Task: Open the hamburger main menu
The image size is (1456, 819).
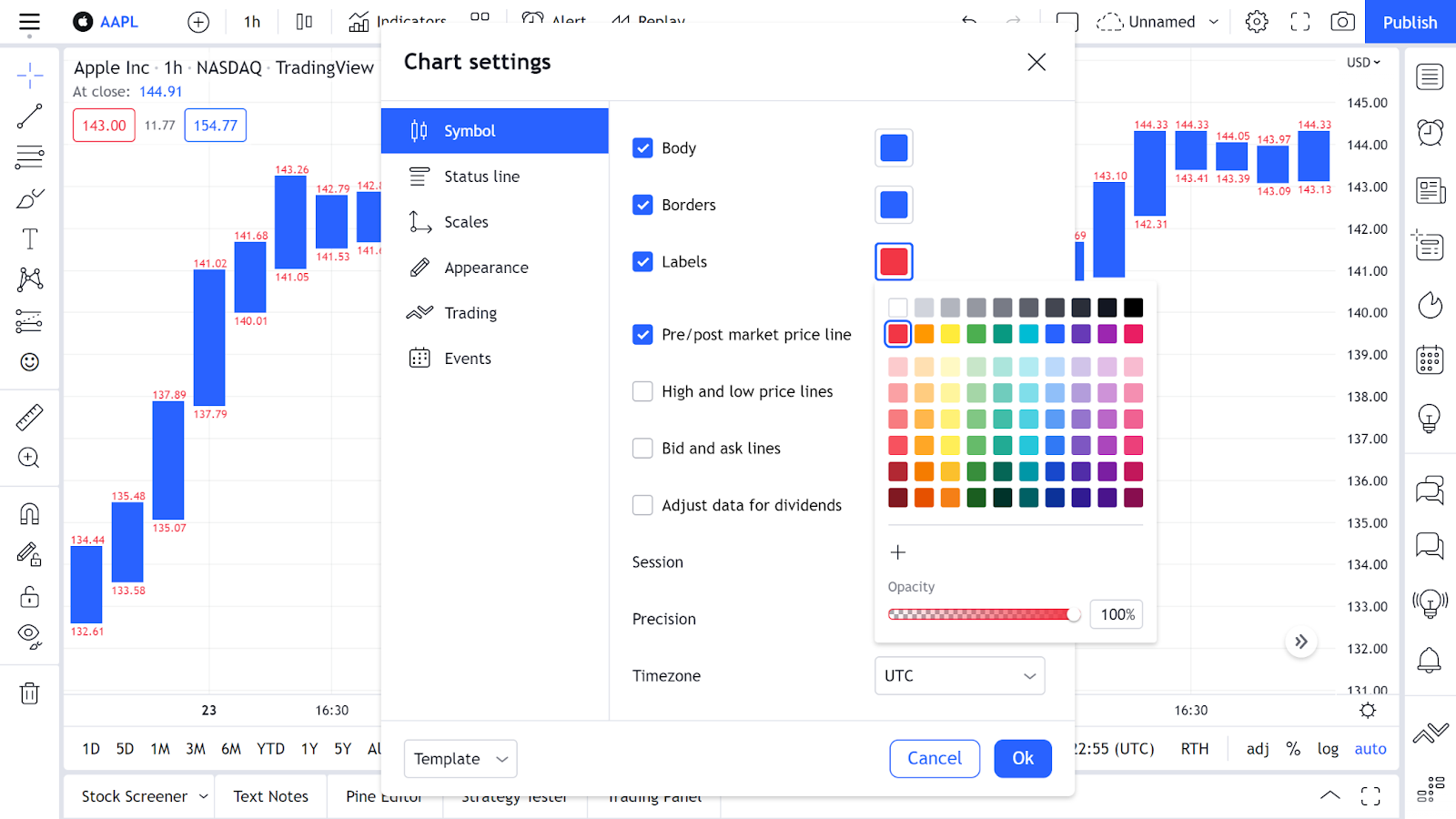Action: 29,23
